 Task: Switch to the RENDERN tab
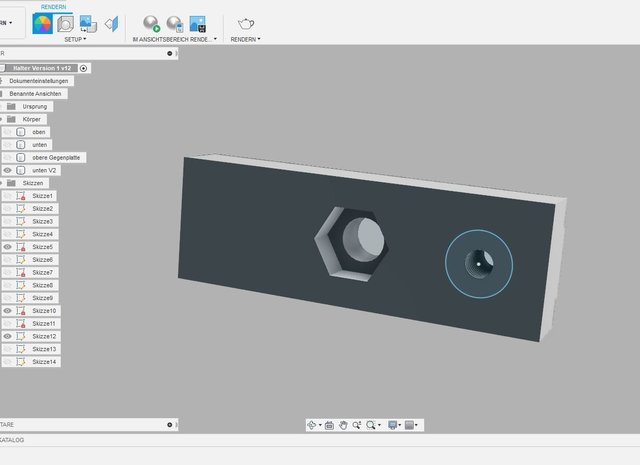(x=55, y=6)
